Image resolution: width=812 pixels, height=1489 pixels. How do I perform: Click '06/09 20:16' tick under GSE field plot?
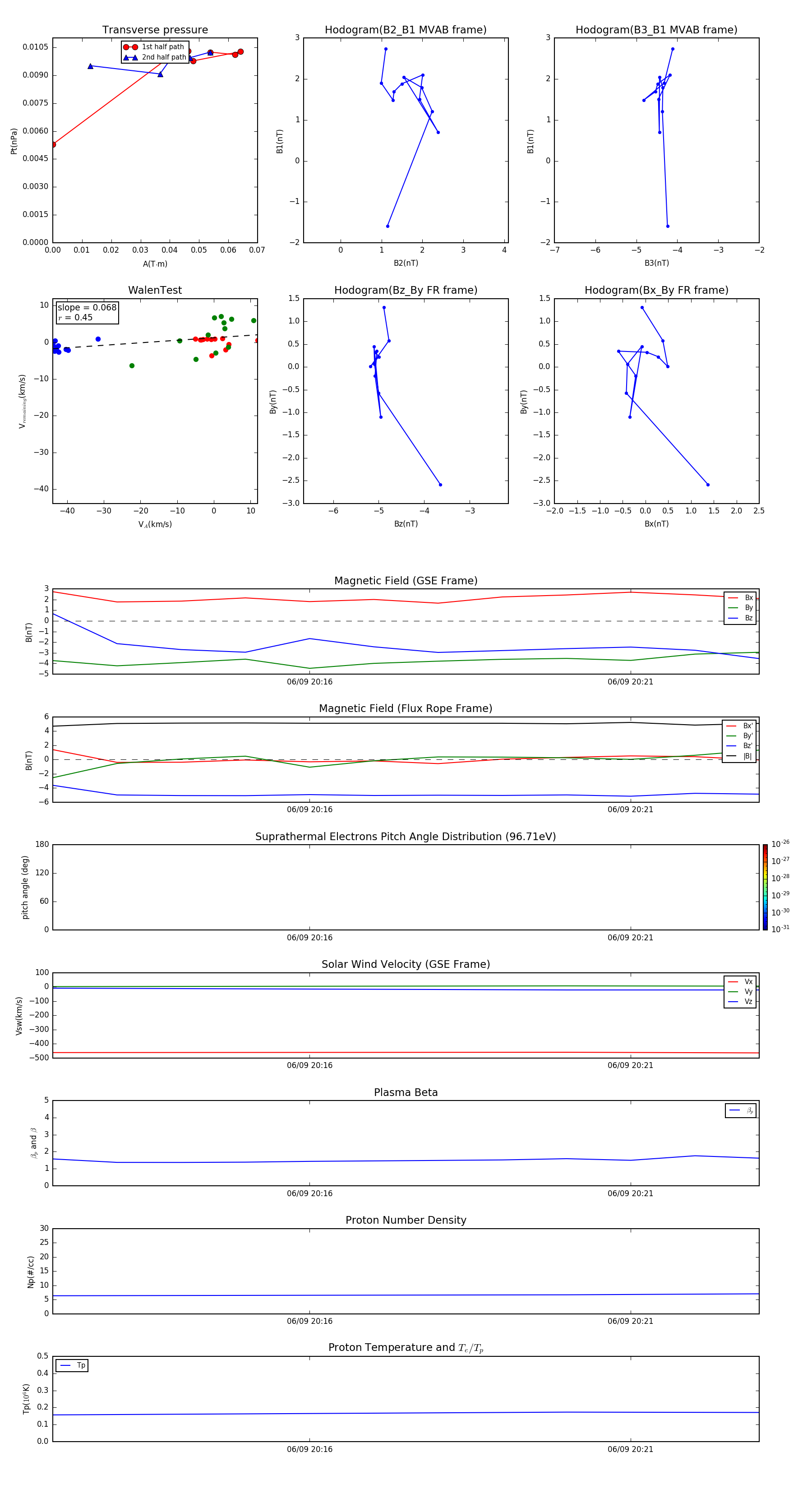[310, 682]
